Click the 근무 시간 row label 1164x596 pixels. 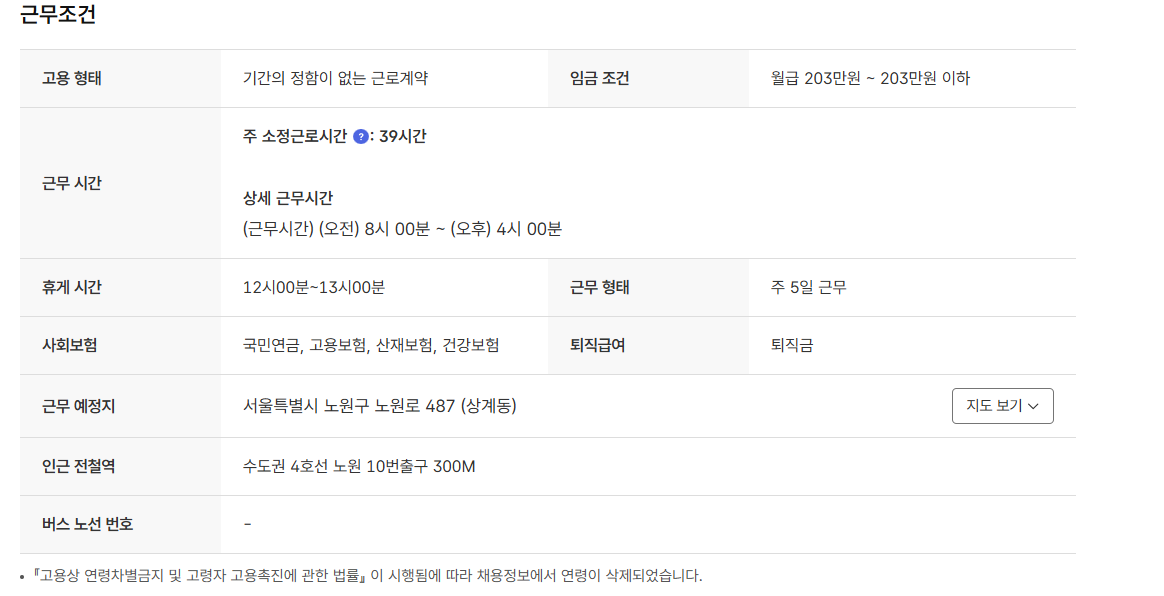73,185
